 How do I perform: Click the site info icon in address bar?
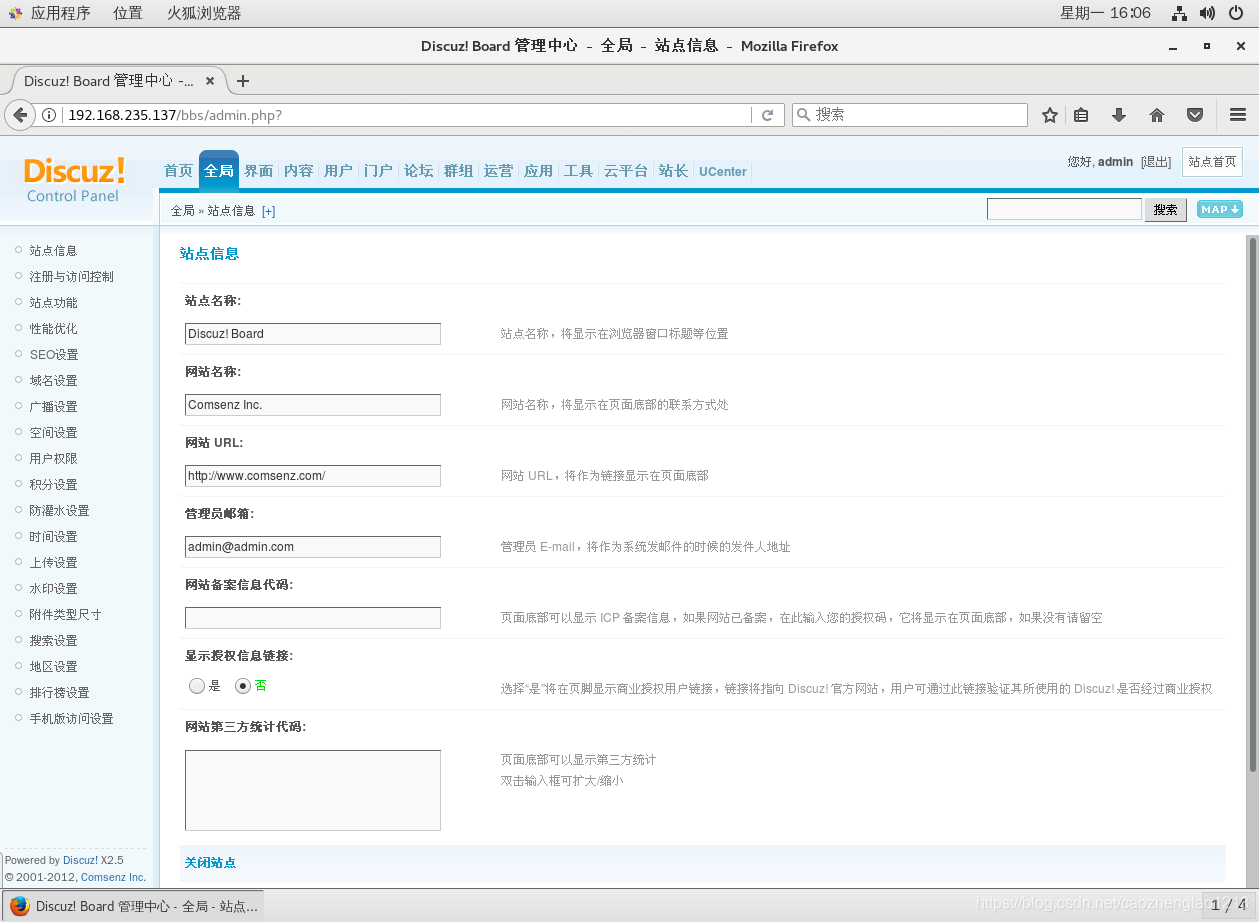[x=49, y=115]
